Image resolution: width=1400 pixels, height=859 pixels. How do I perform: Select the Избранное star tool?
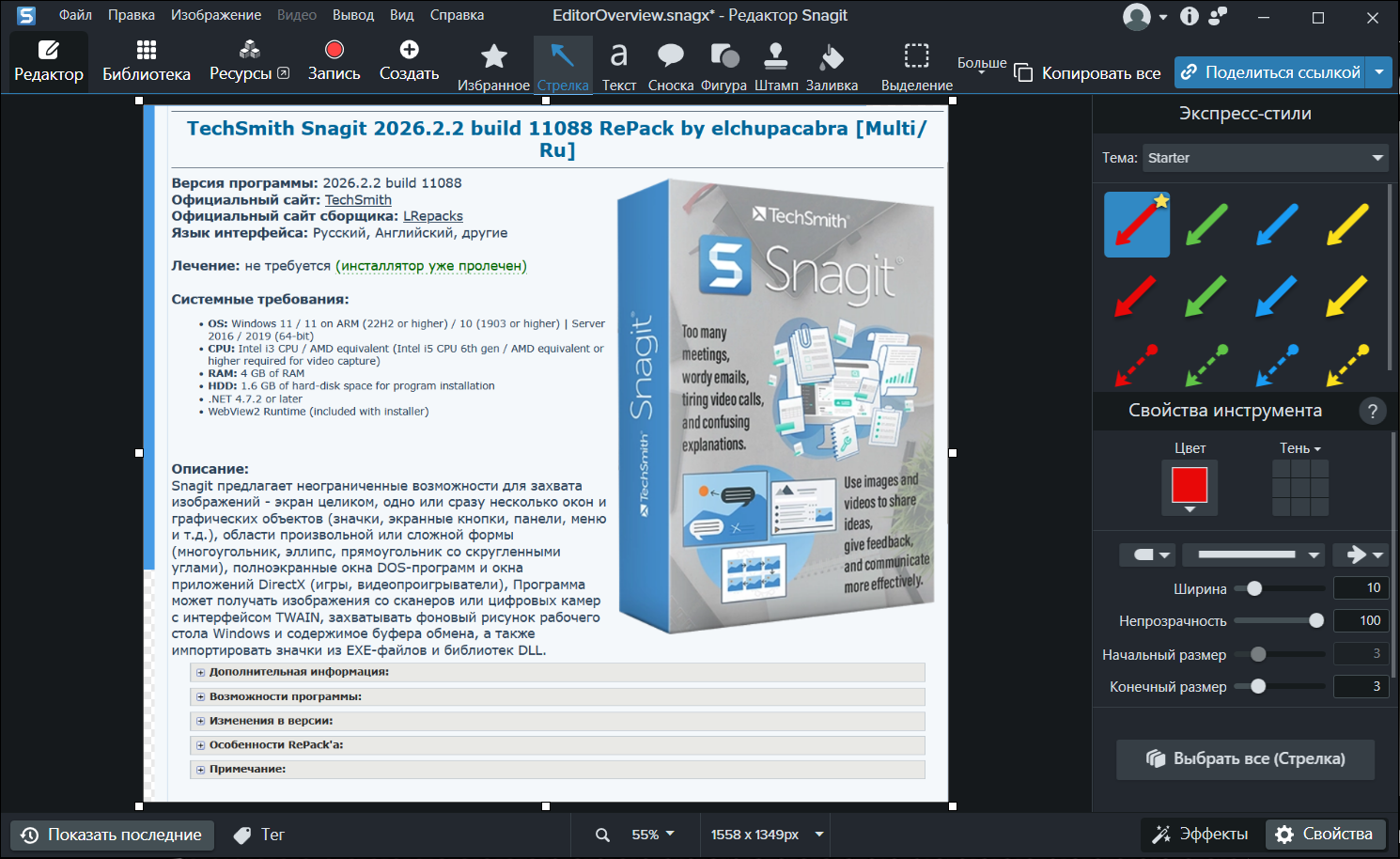493,66
